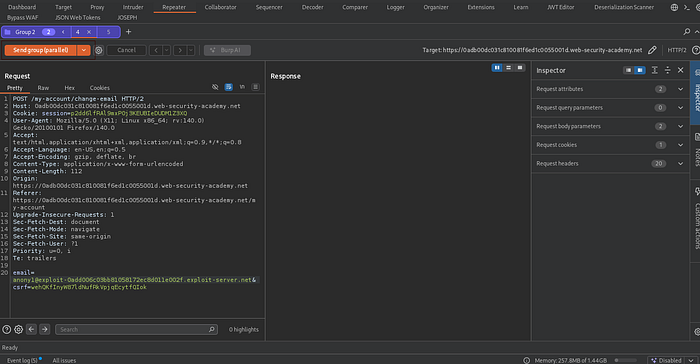Click the memory info icon
The image size is (700, 364).
[x=527, y=360]
